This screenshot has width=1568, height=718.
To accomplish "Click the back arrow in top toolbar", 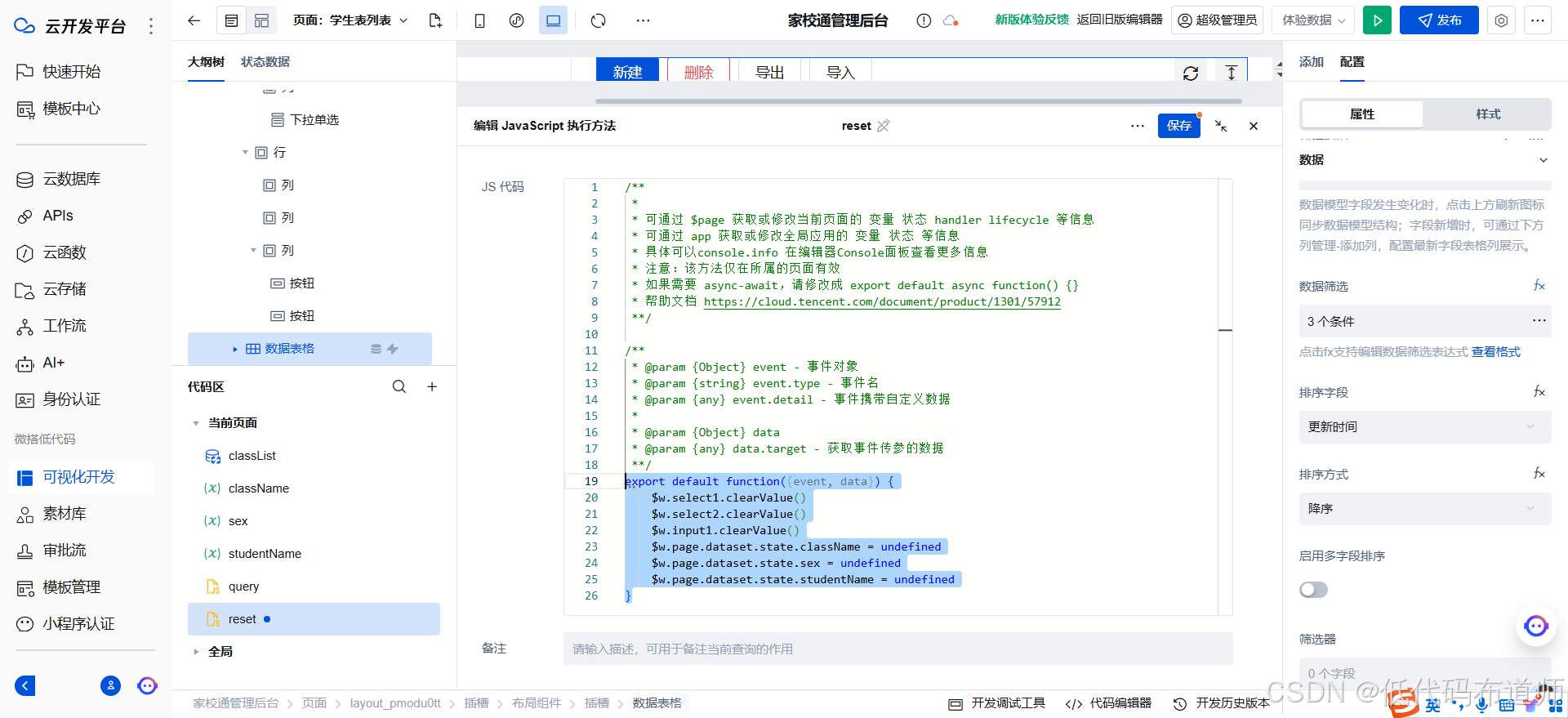I will [x=194, y=20].
